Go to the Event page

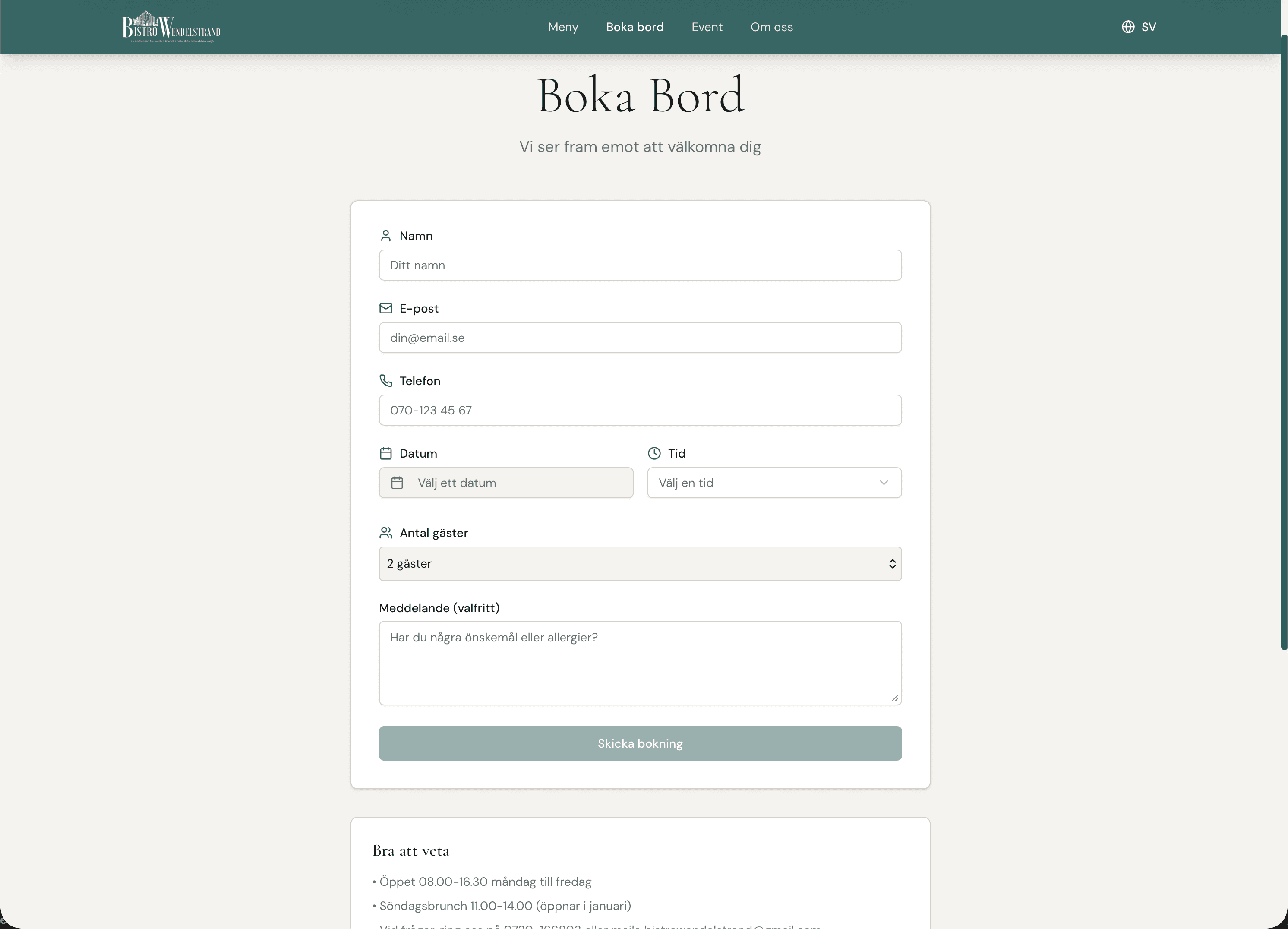pos(707,27)
